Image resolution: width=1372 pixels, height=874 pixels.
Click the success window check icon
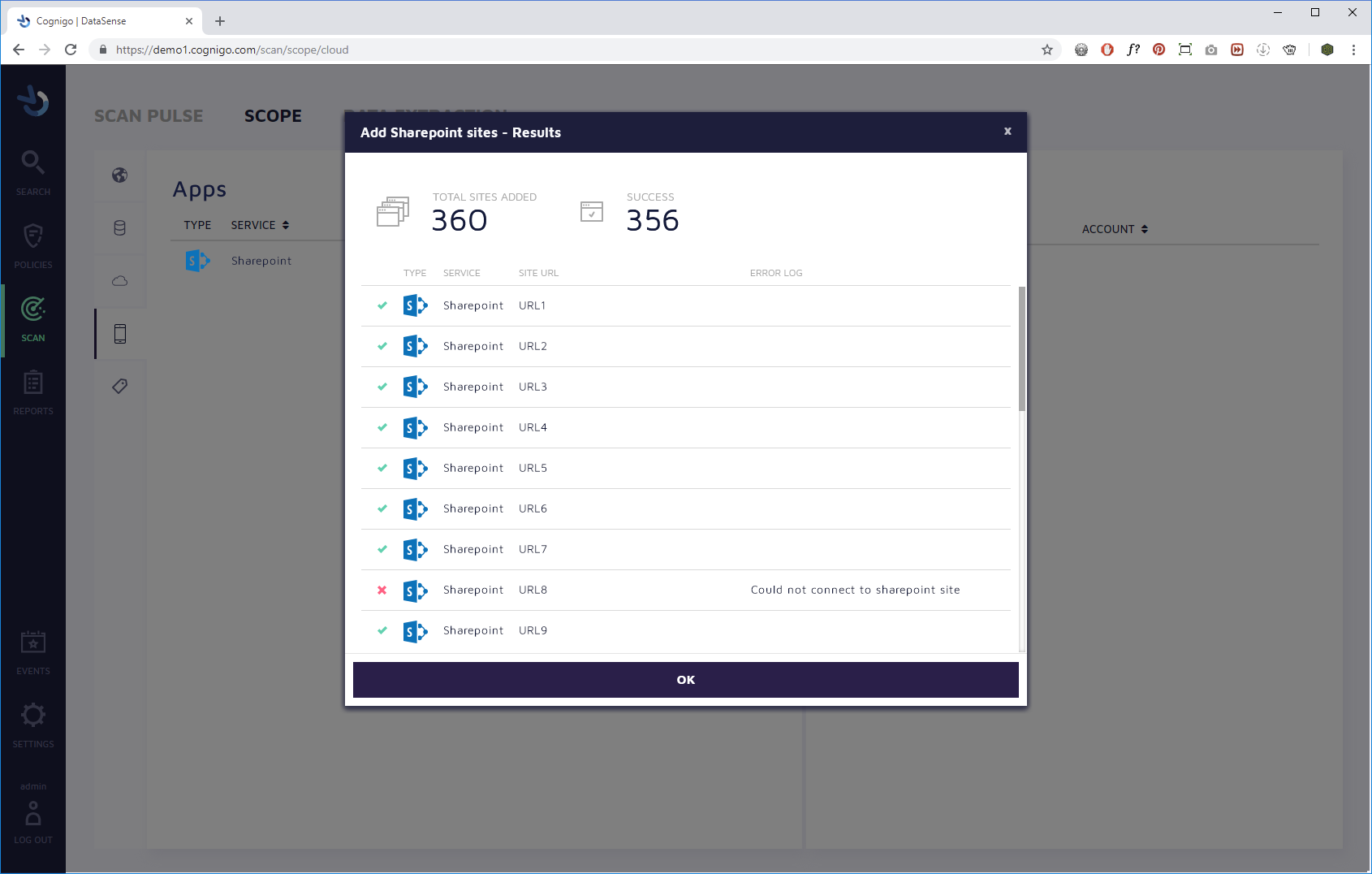coord(592,212)
